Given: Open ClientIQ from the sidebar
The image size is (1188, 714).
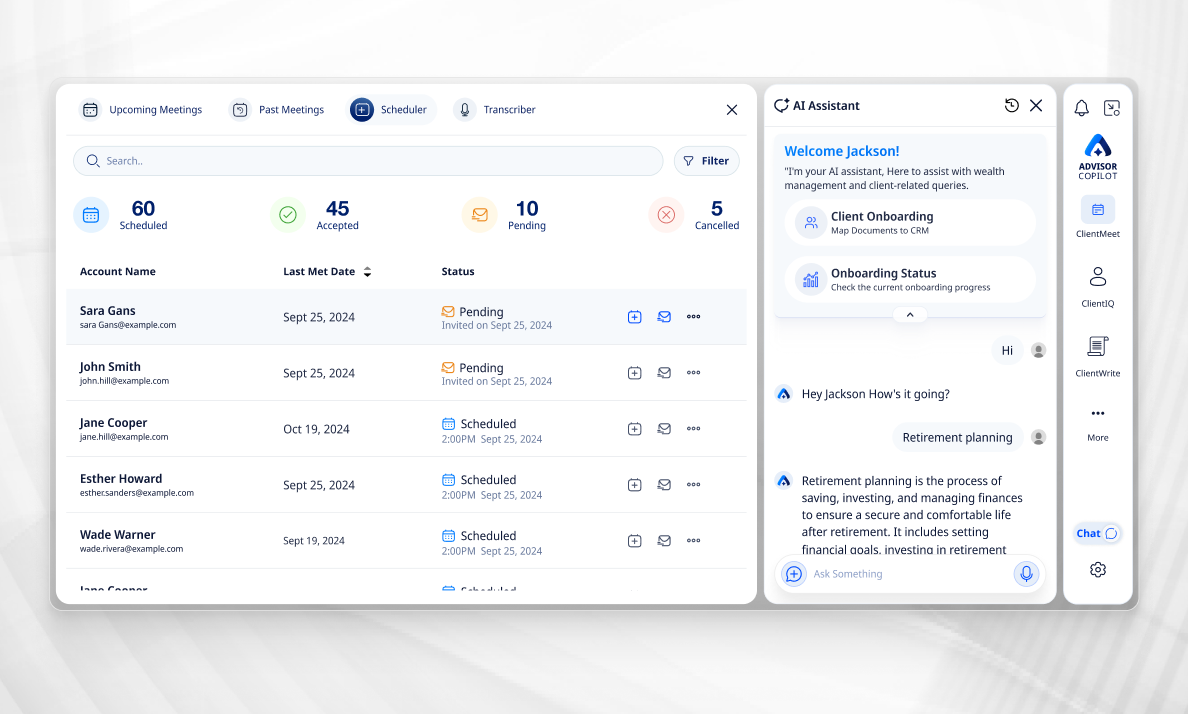Looking at the screenshot, I should [x=1097, y=286].
